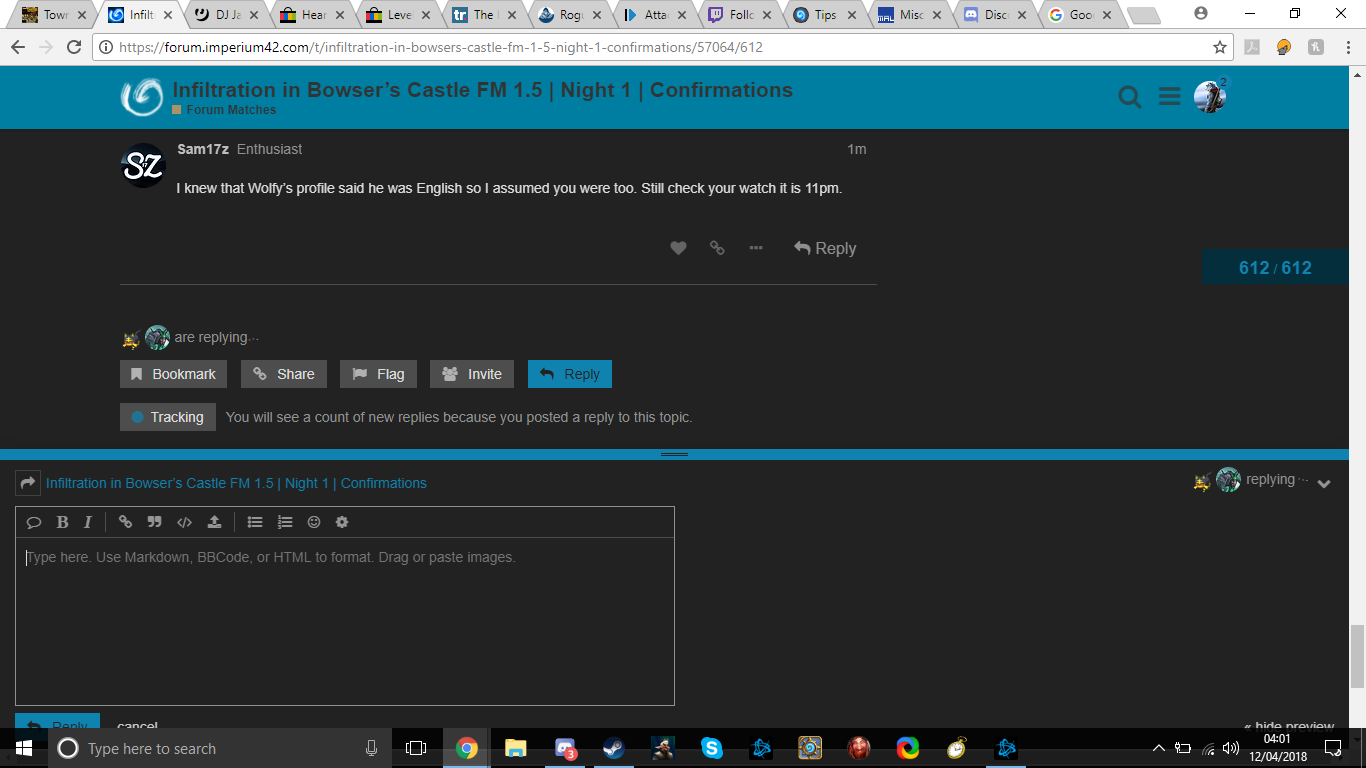Show hidden system tray icons

pos(1159,748)
